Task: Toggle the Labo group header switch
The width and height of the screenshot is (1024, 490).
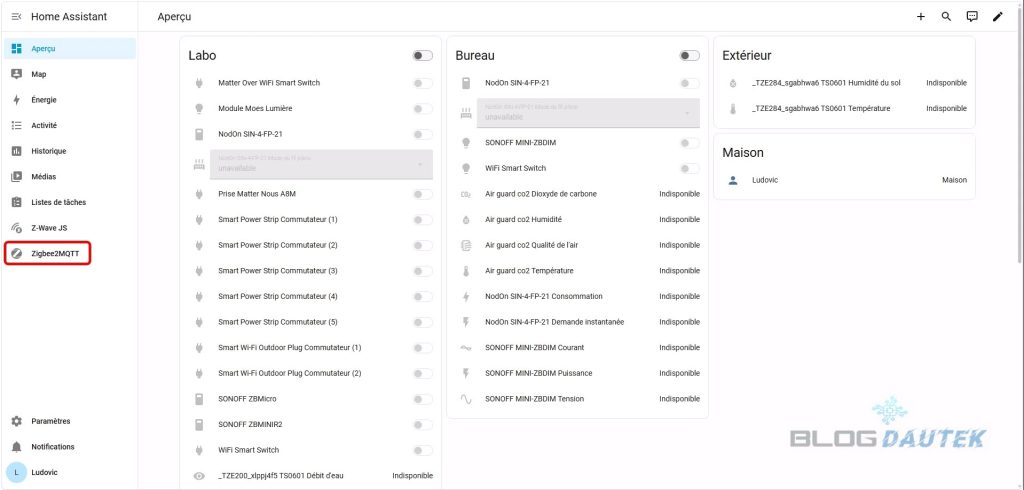Action: click(423, 56)
